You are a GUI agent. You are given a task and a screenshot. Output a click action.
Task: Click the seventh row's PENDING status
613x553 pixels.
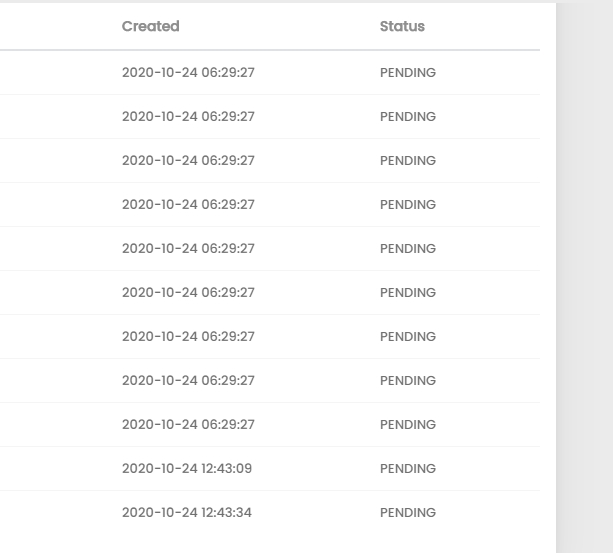pos(408,336)
